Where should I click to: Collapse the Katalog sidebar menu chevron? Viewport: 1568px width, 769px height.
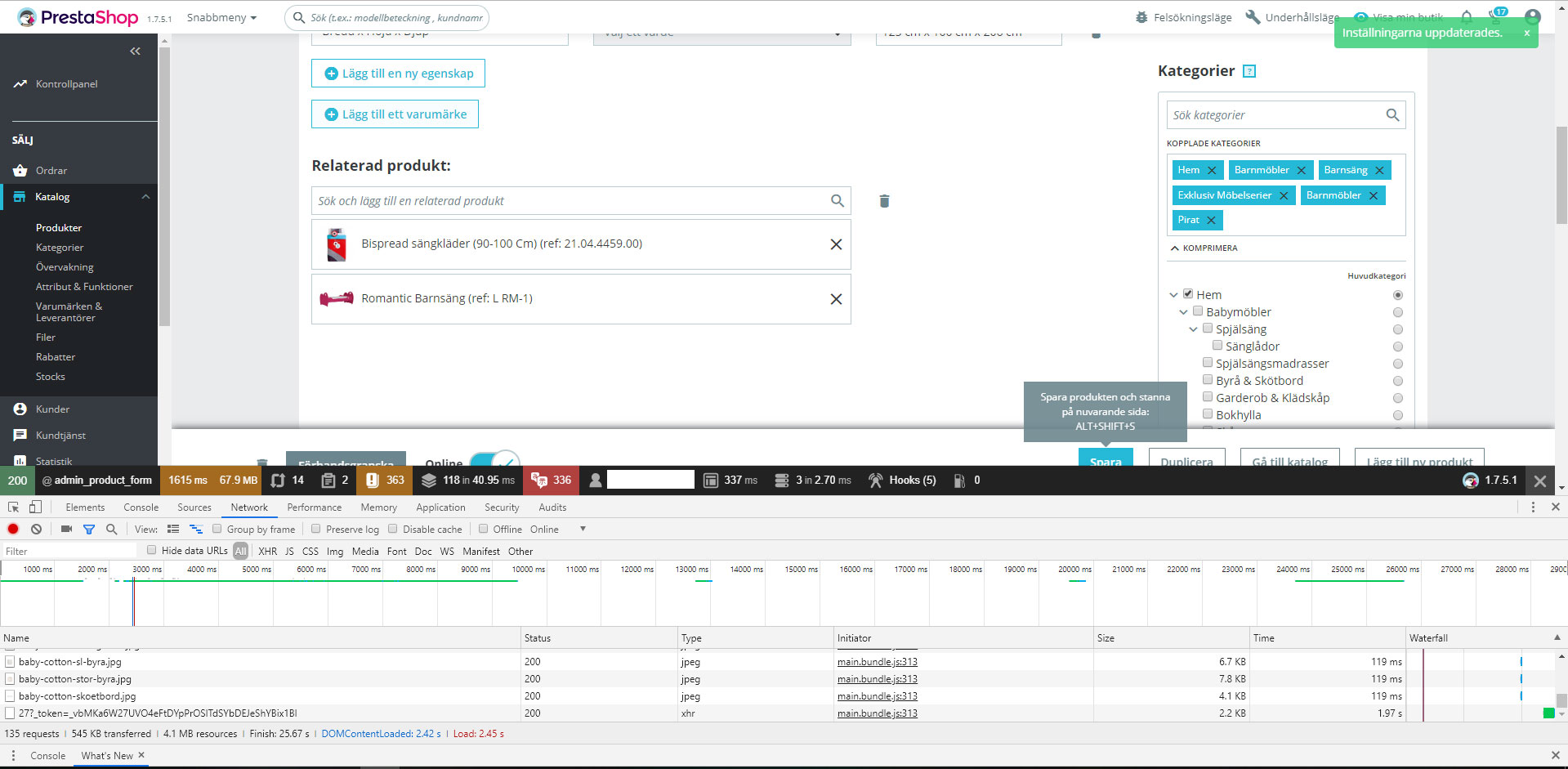tap(145, 197)
